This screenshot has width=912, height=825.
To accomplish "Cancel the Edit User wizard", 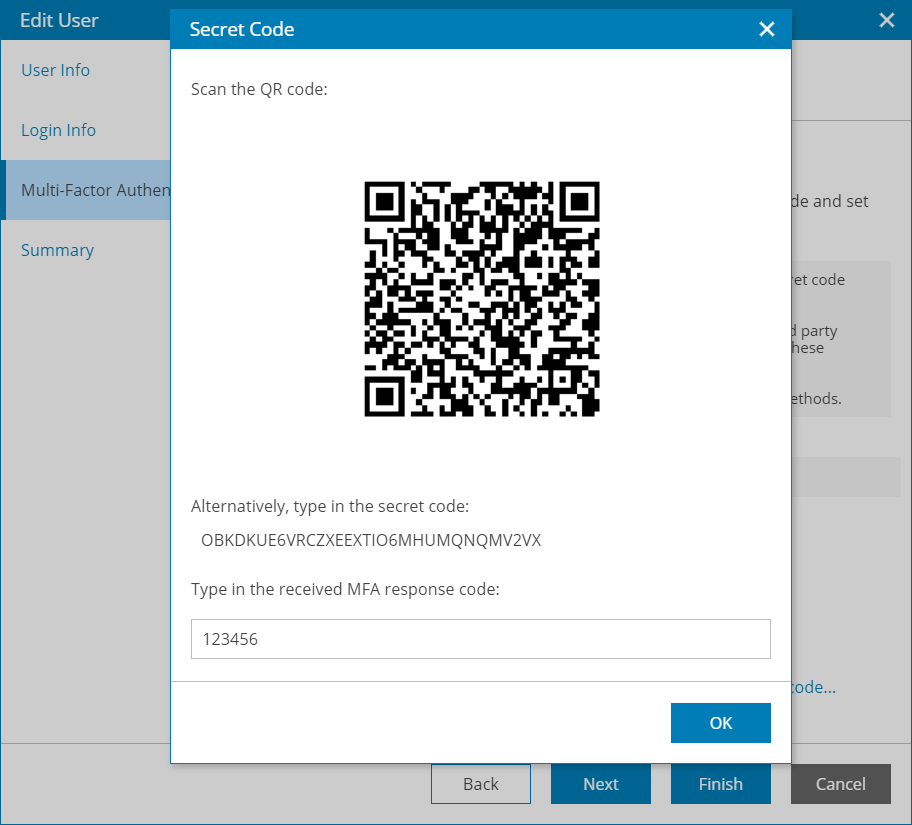I will (x=840, y=784).
